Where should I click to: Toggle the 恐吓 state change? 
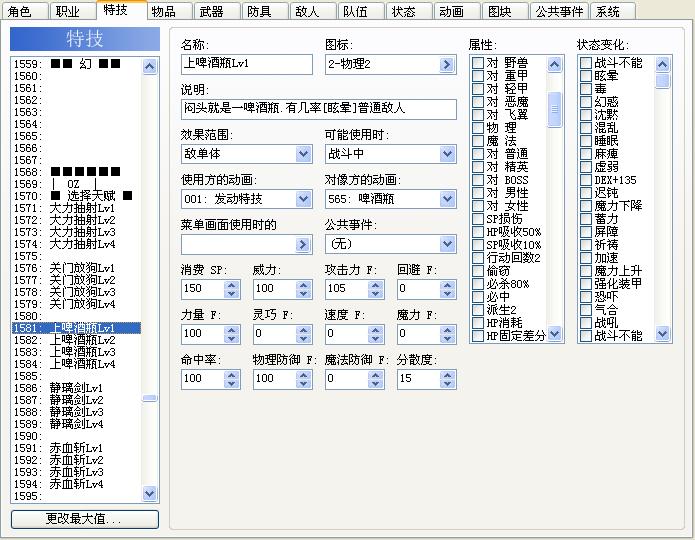tap(586, 297)
